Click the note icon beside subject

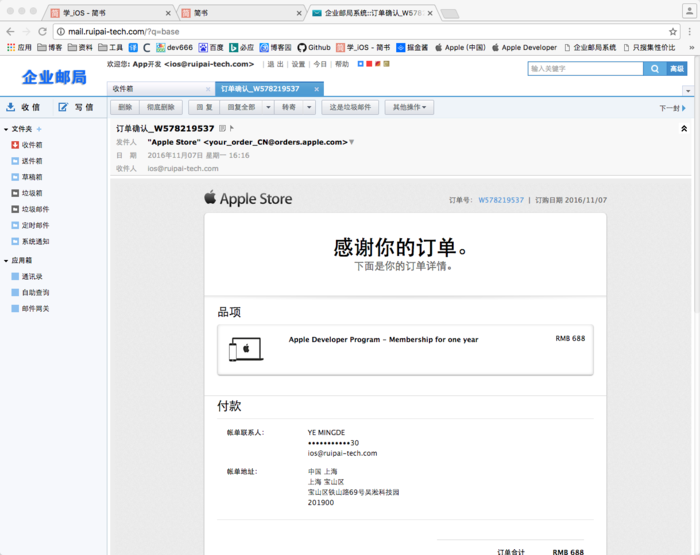pyautogui.click(x=222, y=129)
